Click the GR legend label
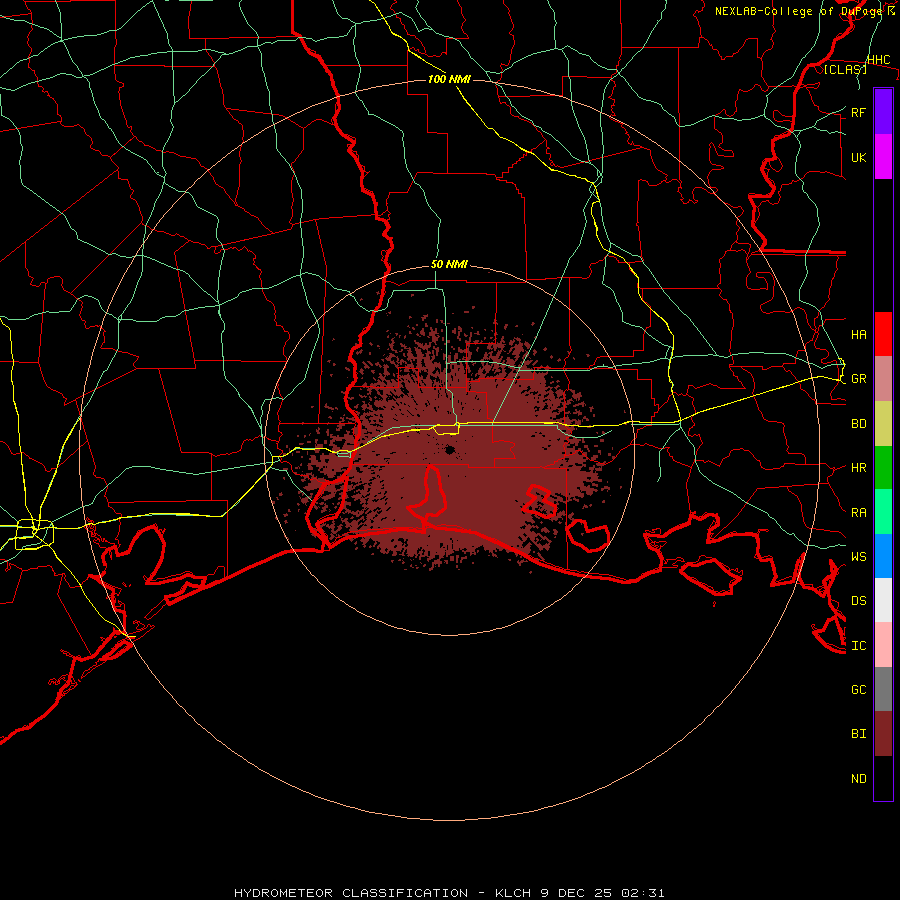The height and width of the screenshot is (900, 900). click(858, 379)
